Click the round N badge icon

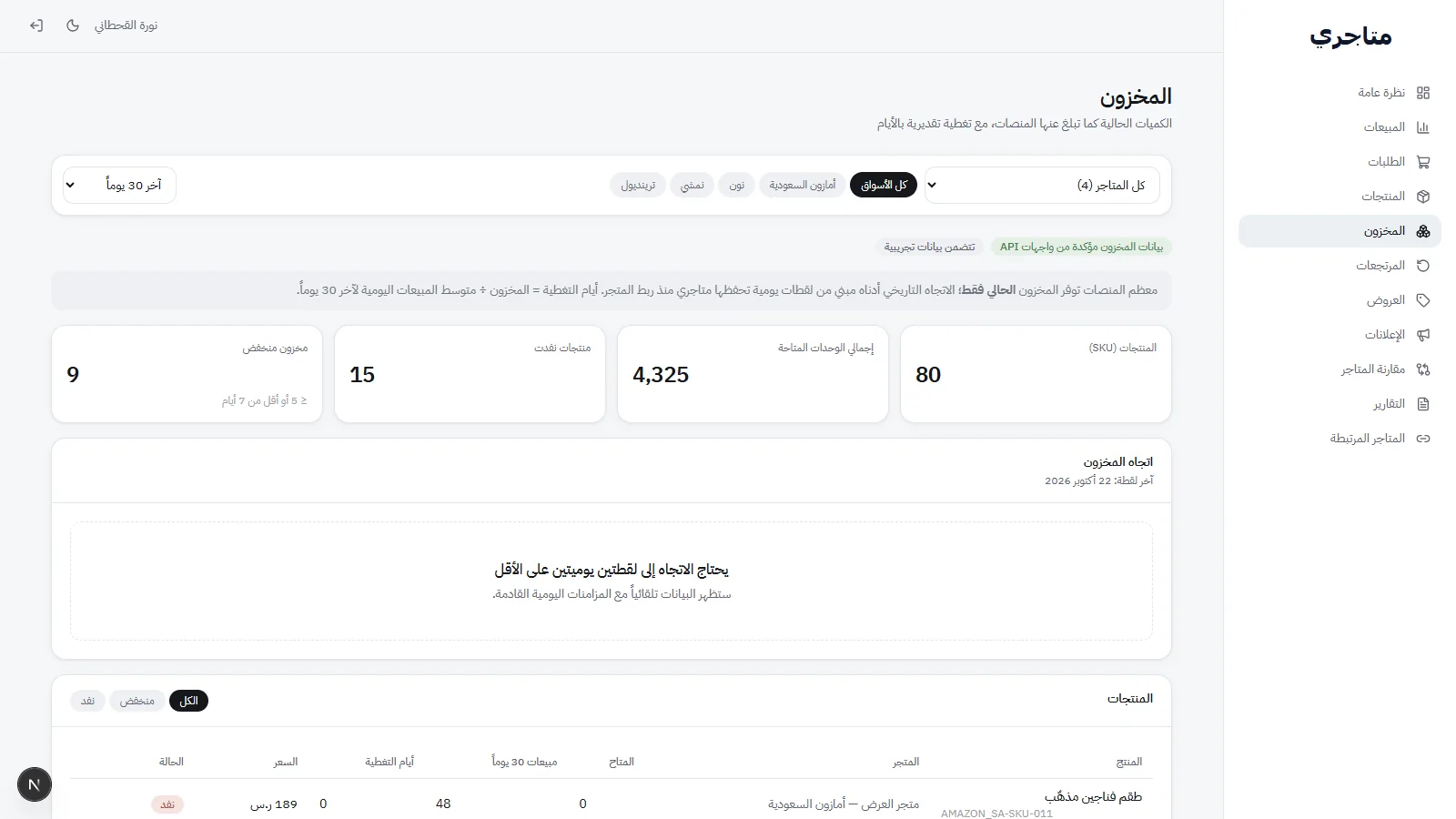[35, 784]
